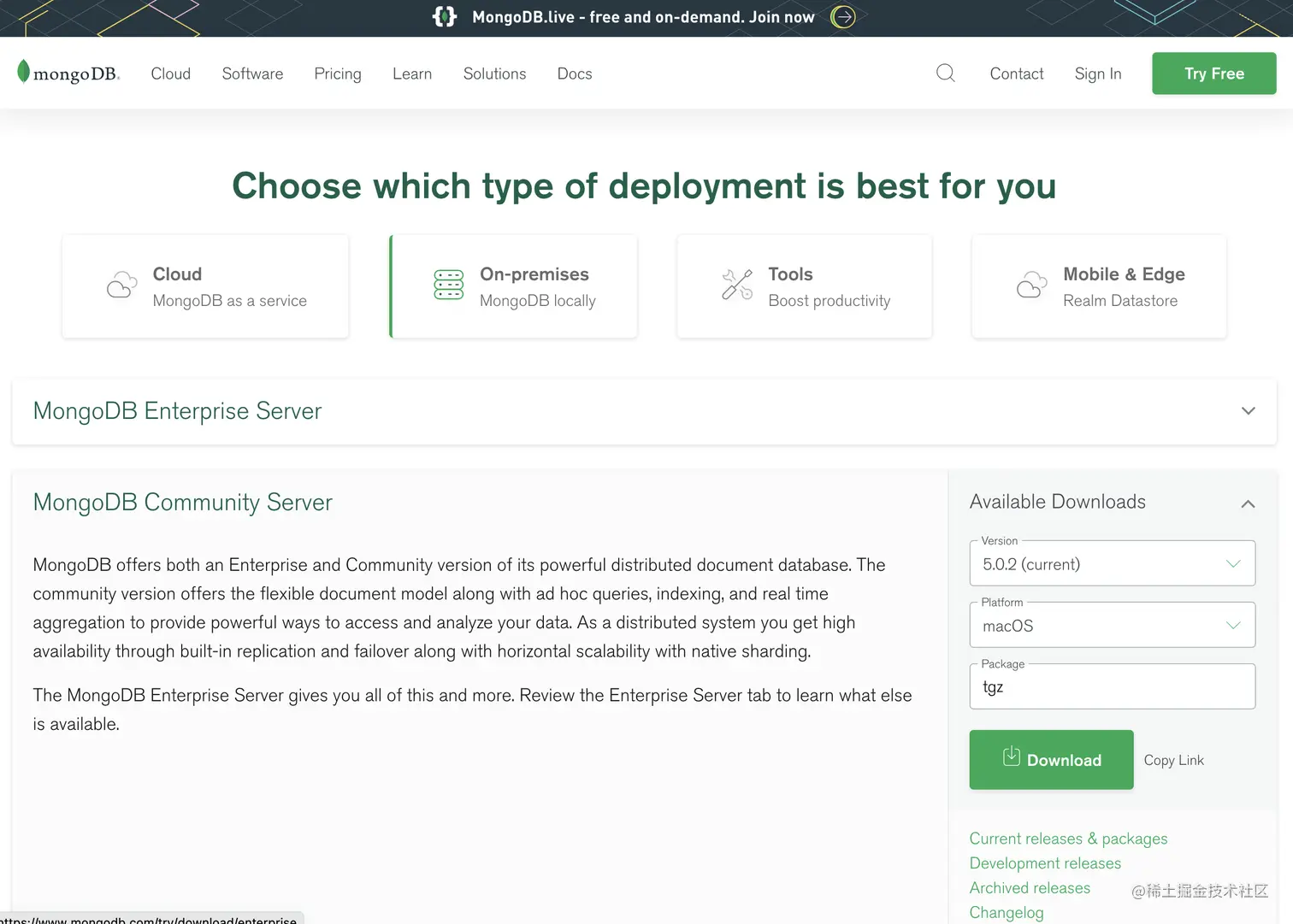Viewport: 1293px width, 924px height.
Task: Click the arrow circle icon in banner
Action: click(x=843, y=17)
